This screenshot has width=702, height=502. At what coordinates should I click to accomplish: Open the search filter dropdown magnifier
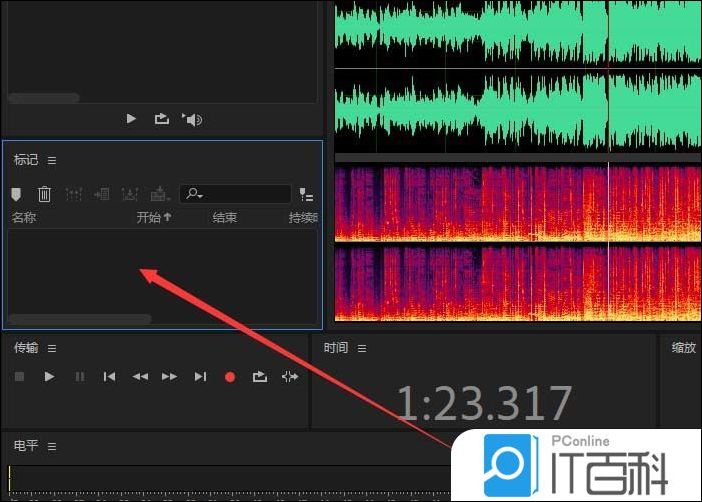click(194, 194)
